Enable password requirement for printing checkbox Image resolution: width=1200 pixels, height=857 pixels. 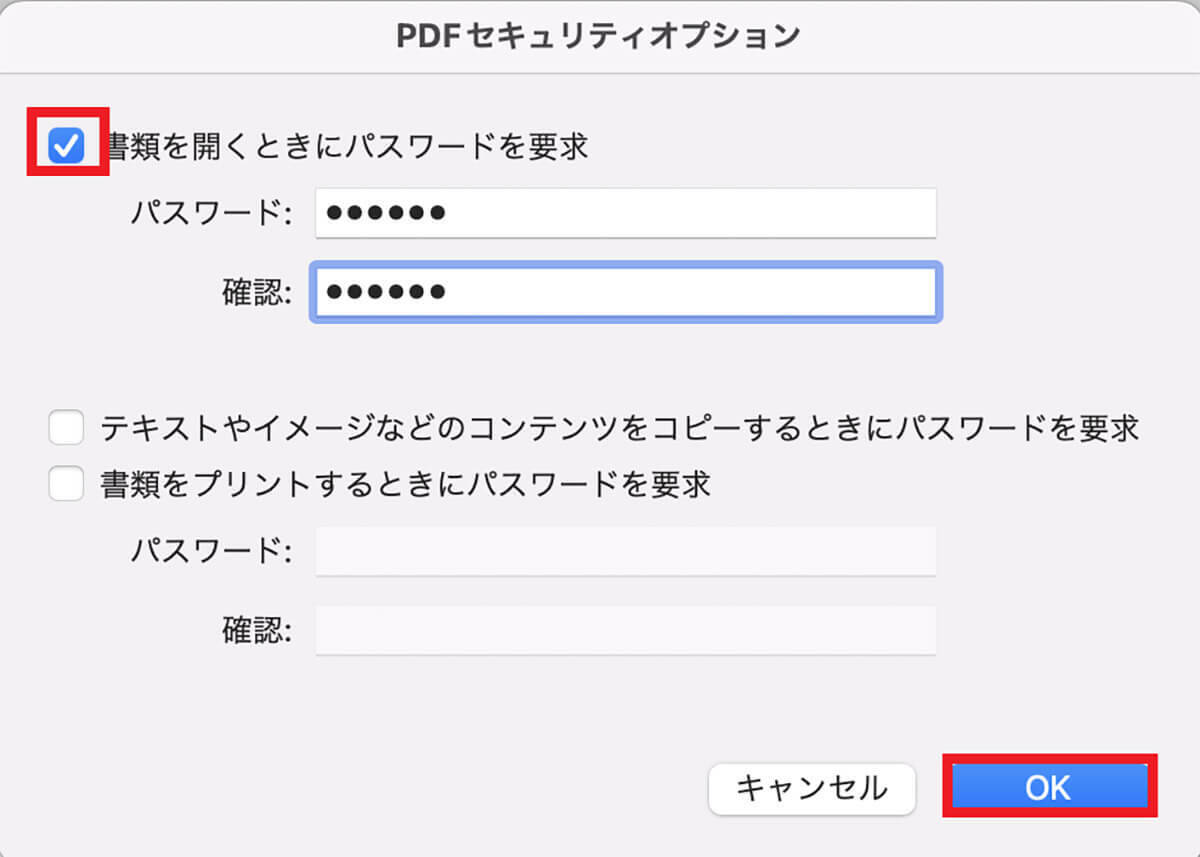[66, 485]
